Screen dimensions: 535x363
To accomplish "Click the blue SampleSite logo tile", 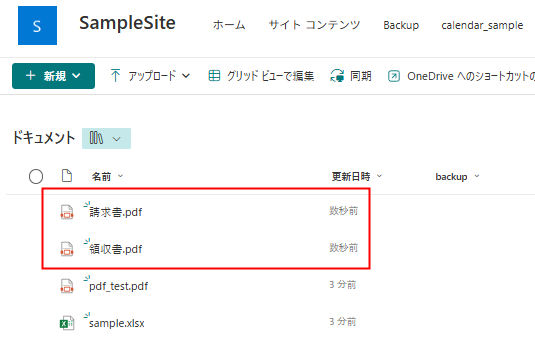I will click(x=38, y=26).
